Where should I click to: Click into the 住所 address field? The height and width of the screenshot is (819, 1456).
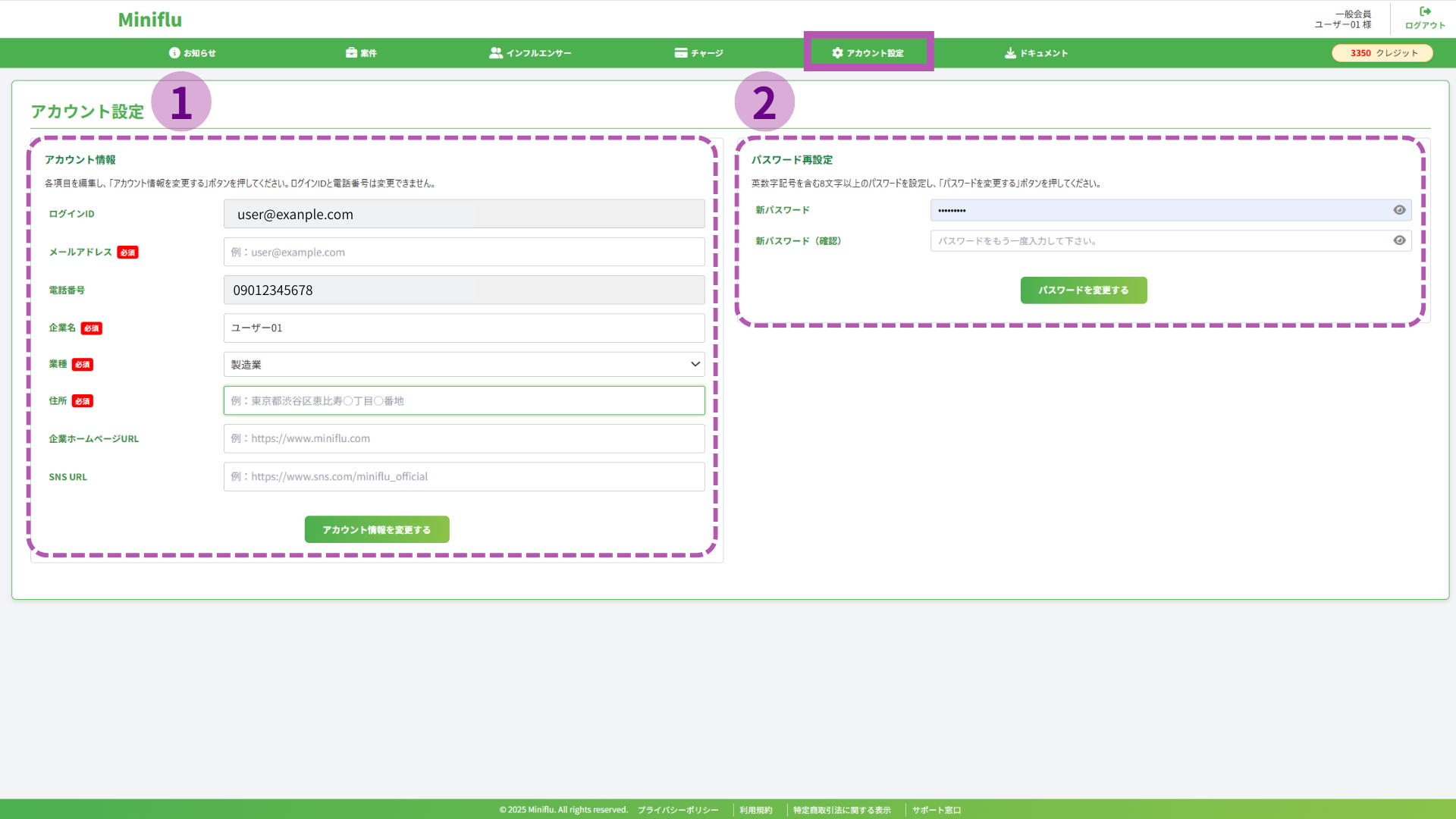point(463,401)
